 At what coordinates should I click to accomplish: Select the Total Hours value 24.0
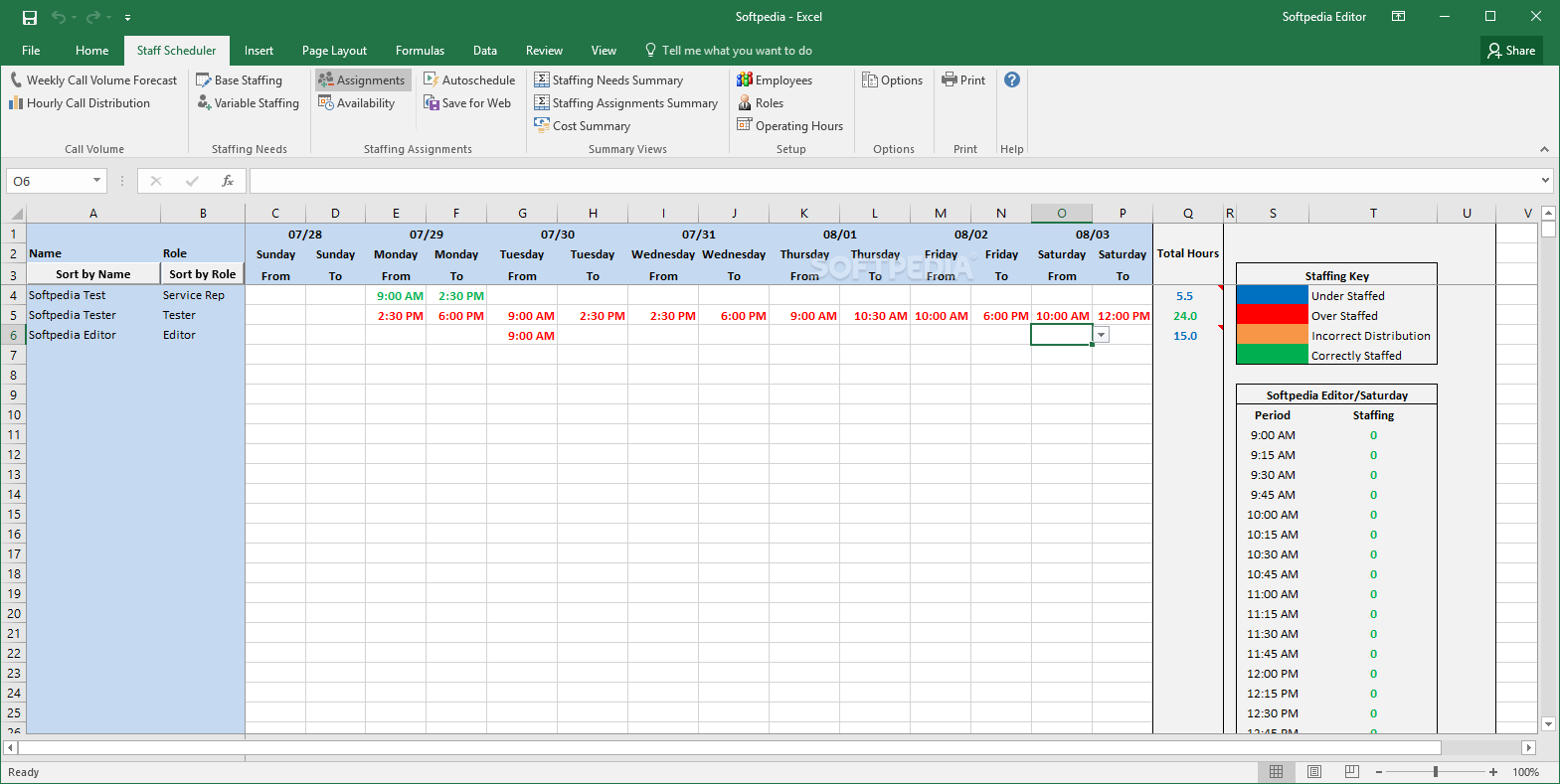[x=1185, y=316]
